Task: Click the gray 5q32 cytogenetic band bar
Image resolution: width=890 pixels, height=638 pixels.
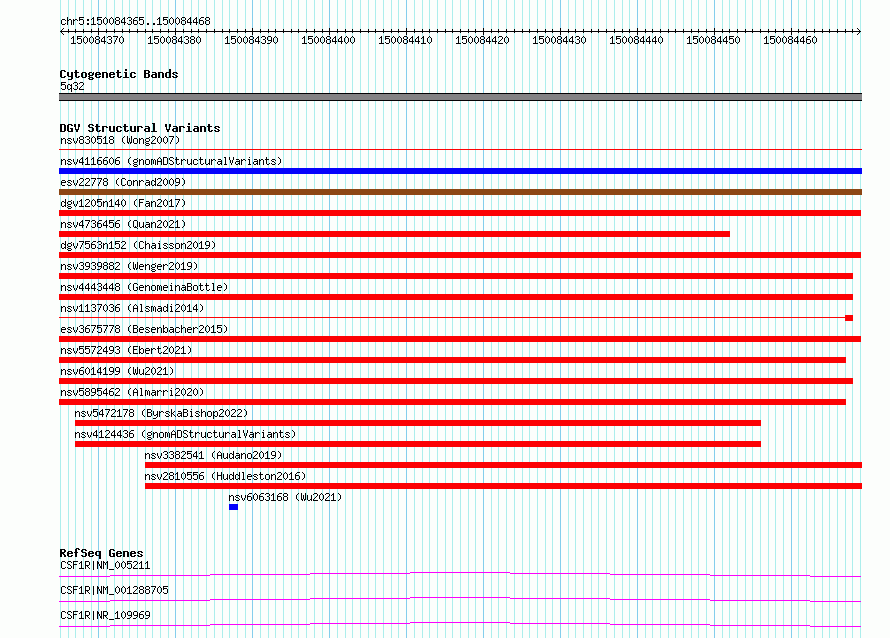Action: pos(460,97)
